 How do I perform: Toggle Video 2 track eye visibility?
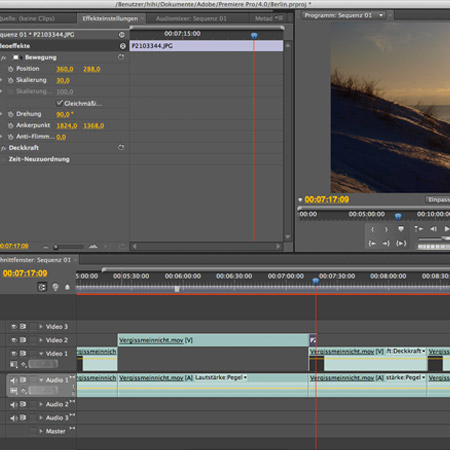click(x=14, y=340)
